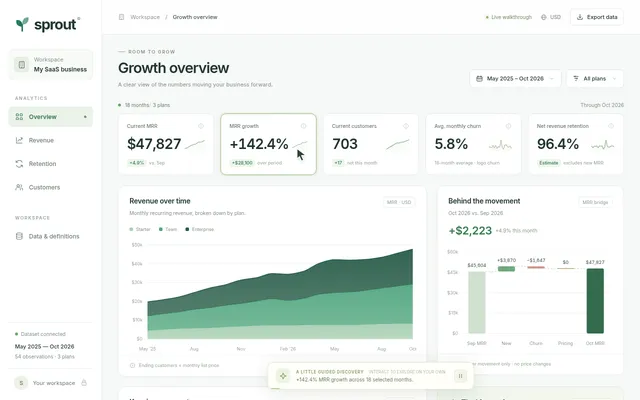Open the Revenue section
Image resolution: width=640 pixels, height=400 pixels.
click(x=51, y=140)
